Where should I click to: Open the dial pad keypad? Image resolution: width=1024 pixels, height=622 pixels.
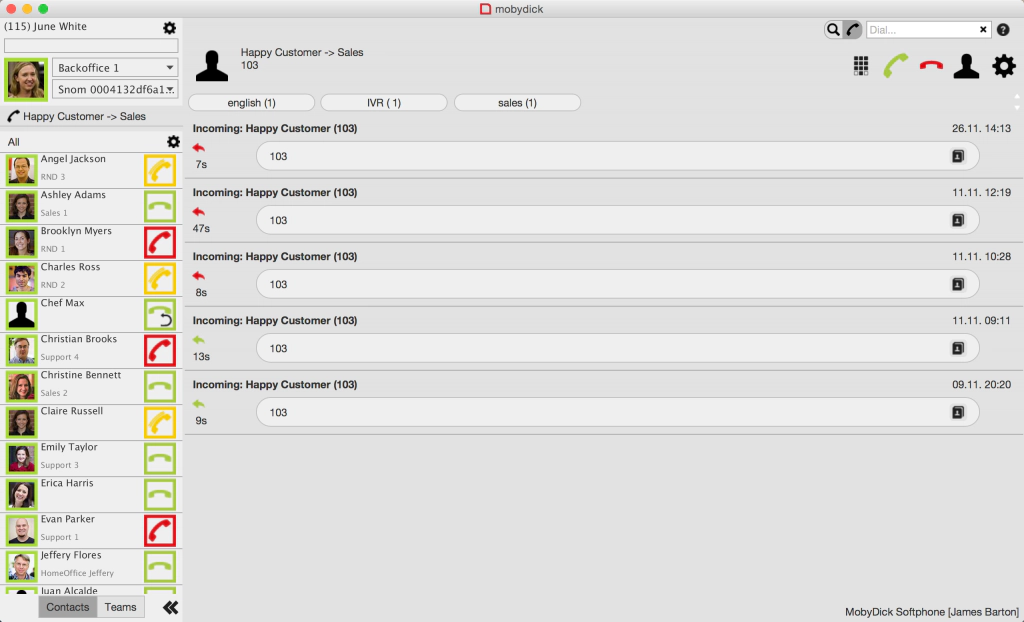pyautogui.click(x=860, y=66)
